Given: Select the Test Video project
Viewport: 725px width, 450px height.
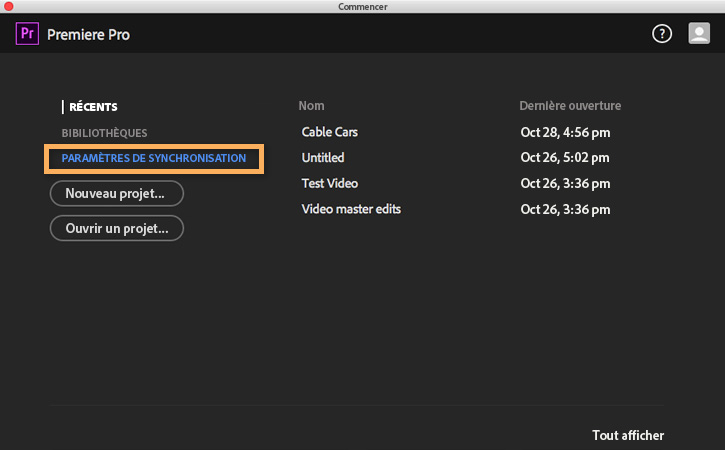Looking at the screenshot, I should 330,184.
